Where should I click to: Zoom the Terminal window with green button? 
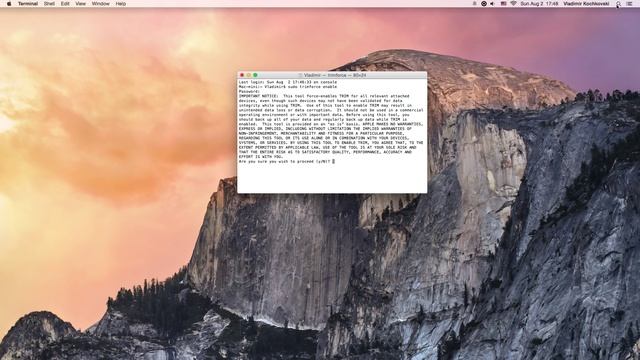[255, 75]
